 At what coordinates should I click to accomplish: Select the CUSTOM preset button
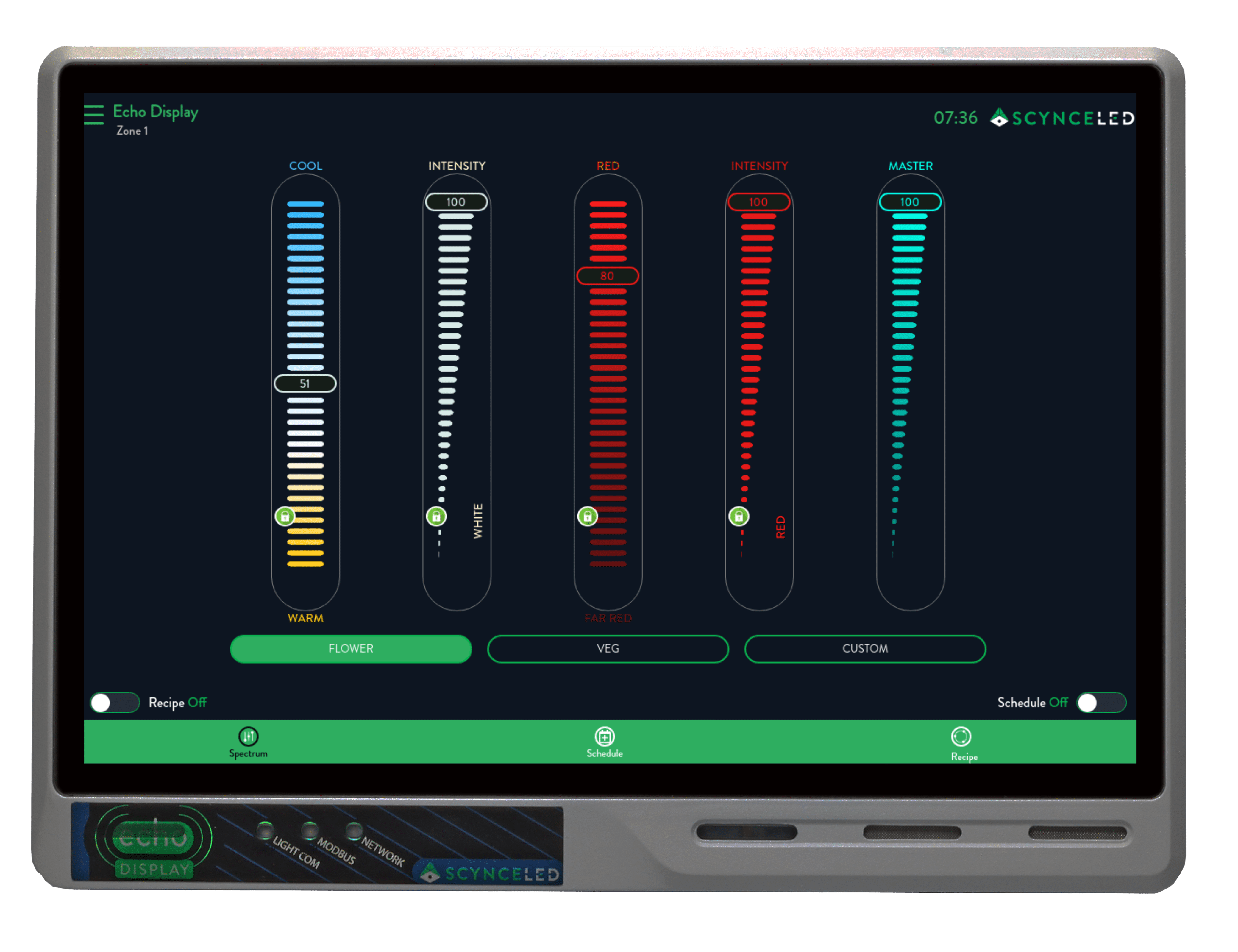click(865, 648)
